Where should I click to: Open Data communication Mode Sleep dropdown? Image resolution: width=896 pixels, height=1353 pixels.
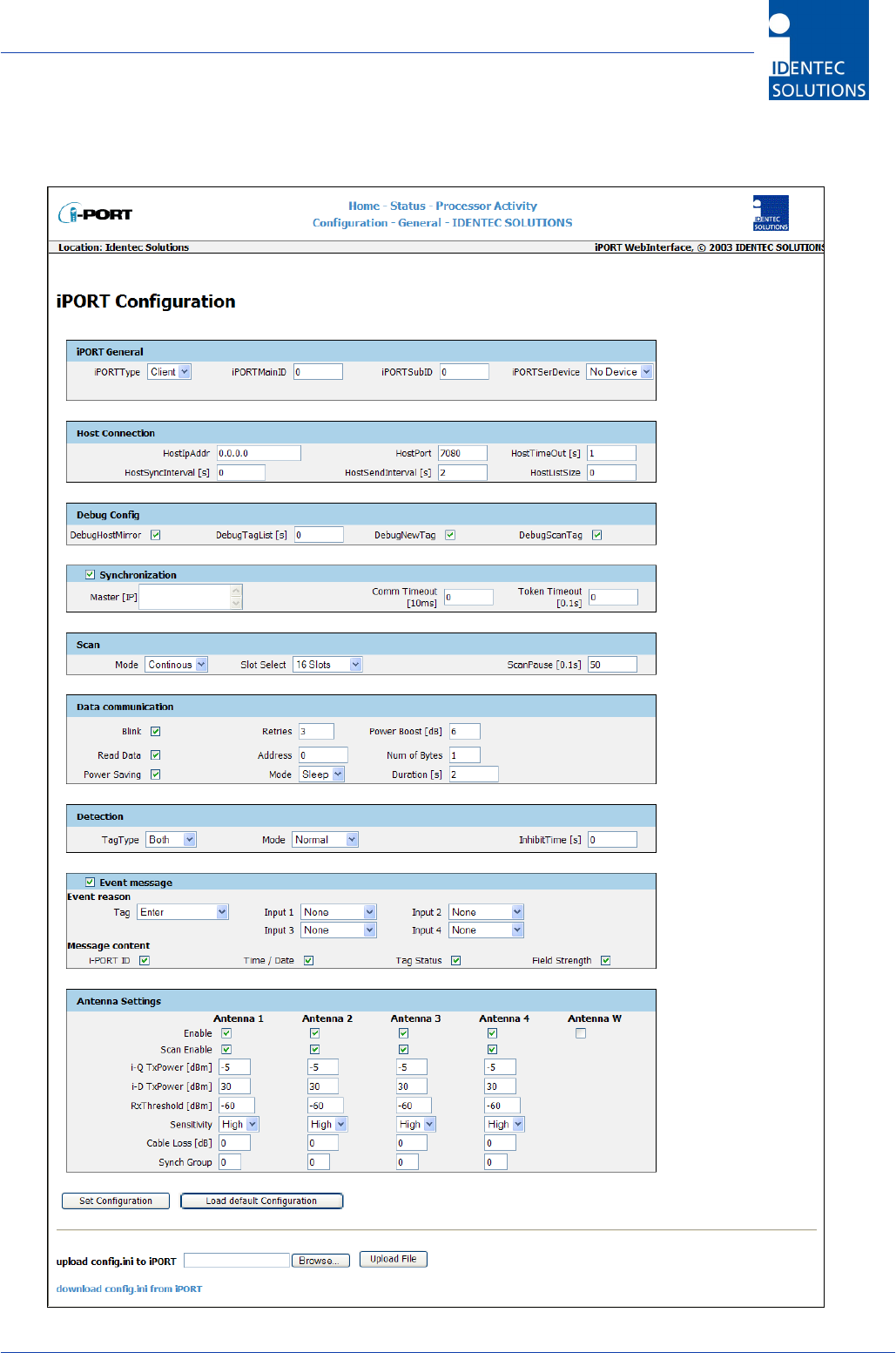click(322, 775)
